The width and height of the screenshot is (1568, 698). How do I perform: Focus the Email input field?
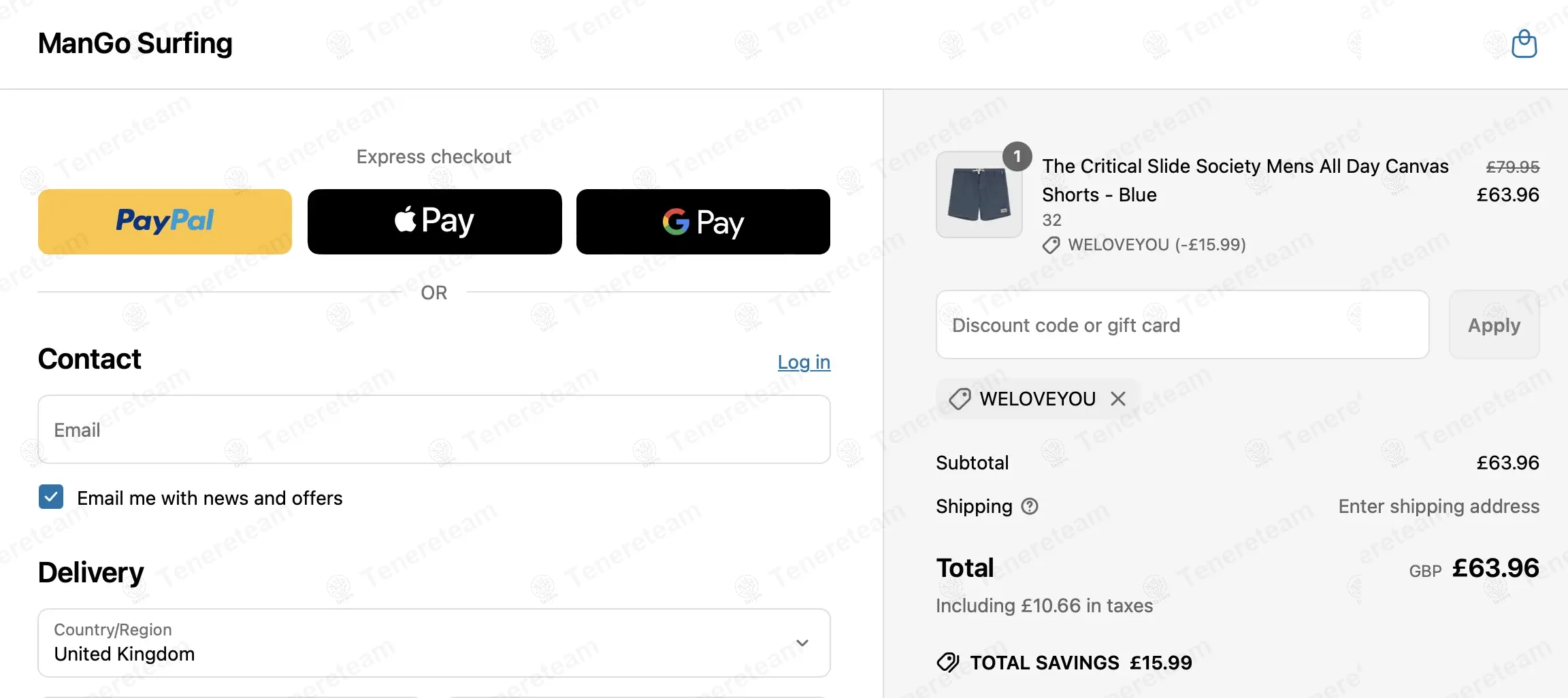pos(434,429)
